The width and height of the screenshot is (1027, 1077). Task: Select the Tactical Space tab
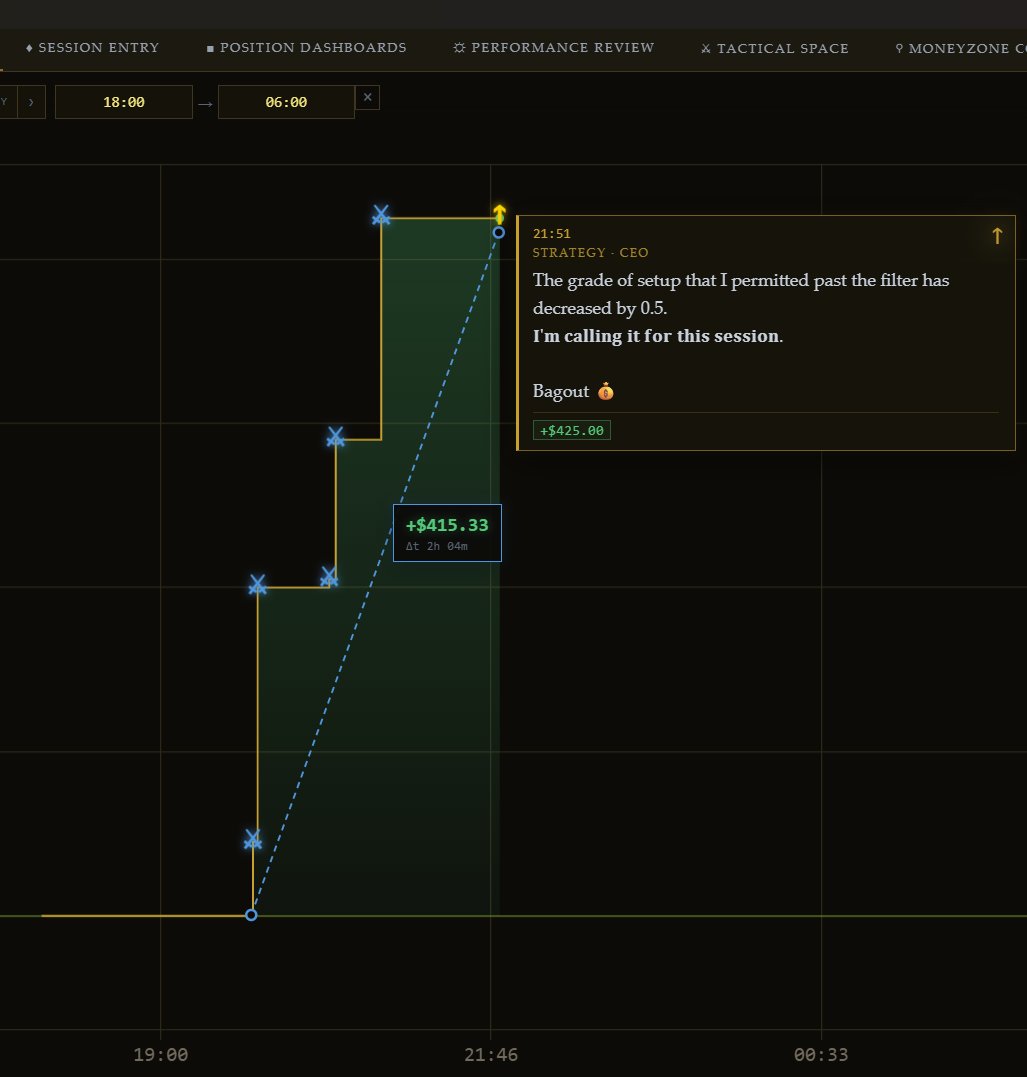[775, 49]
